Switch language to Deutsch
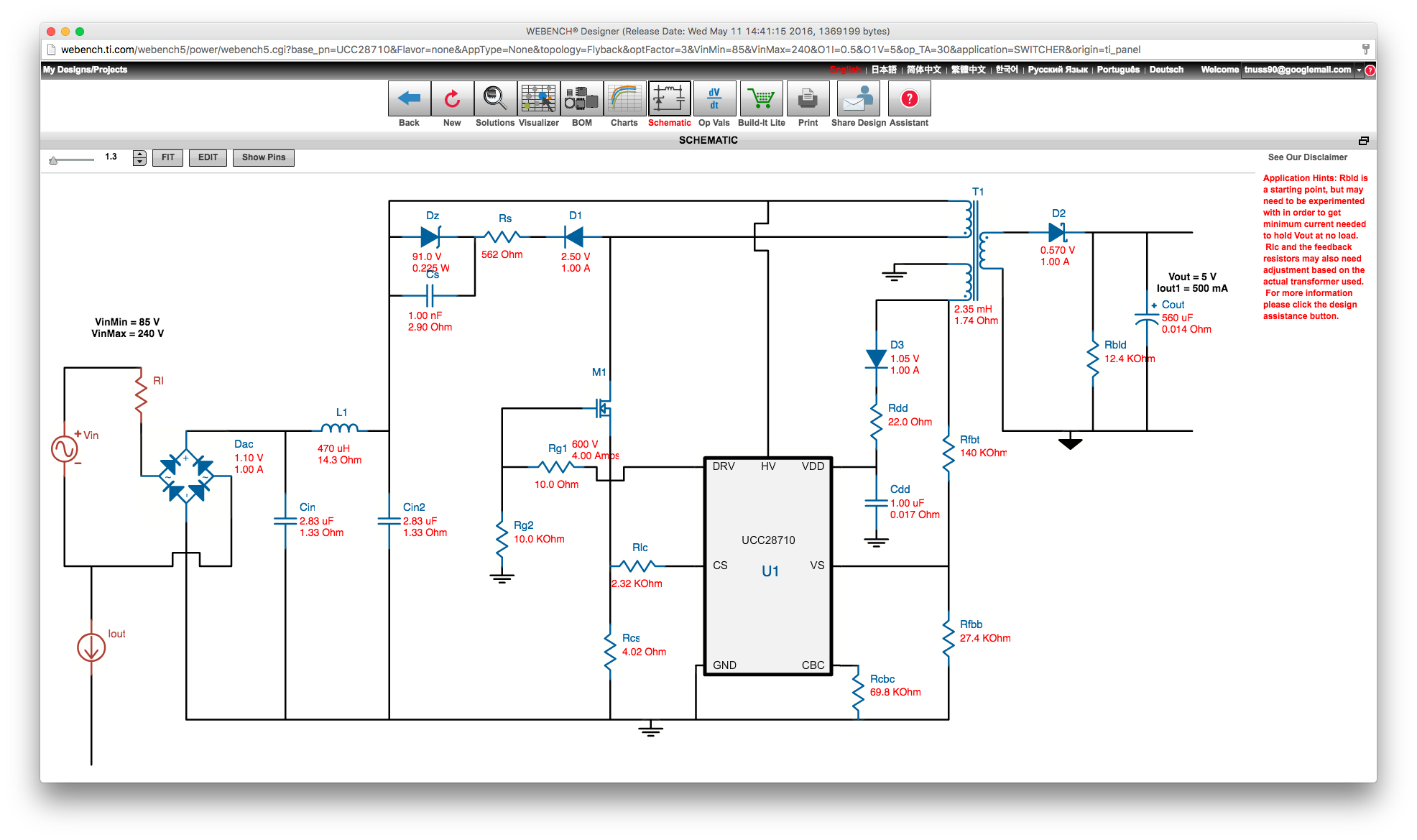The width and height of the screenshot is (1417, 840). click(1166, 70)
